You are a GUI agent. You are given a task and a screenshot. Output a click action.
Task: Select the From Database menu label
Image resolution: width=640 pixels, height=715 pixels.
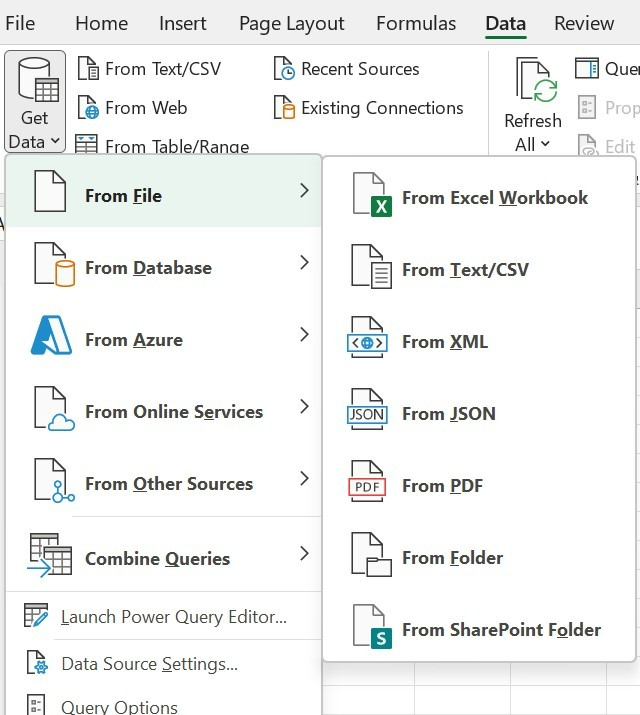(149, 268)
